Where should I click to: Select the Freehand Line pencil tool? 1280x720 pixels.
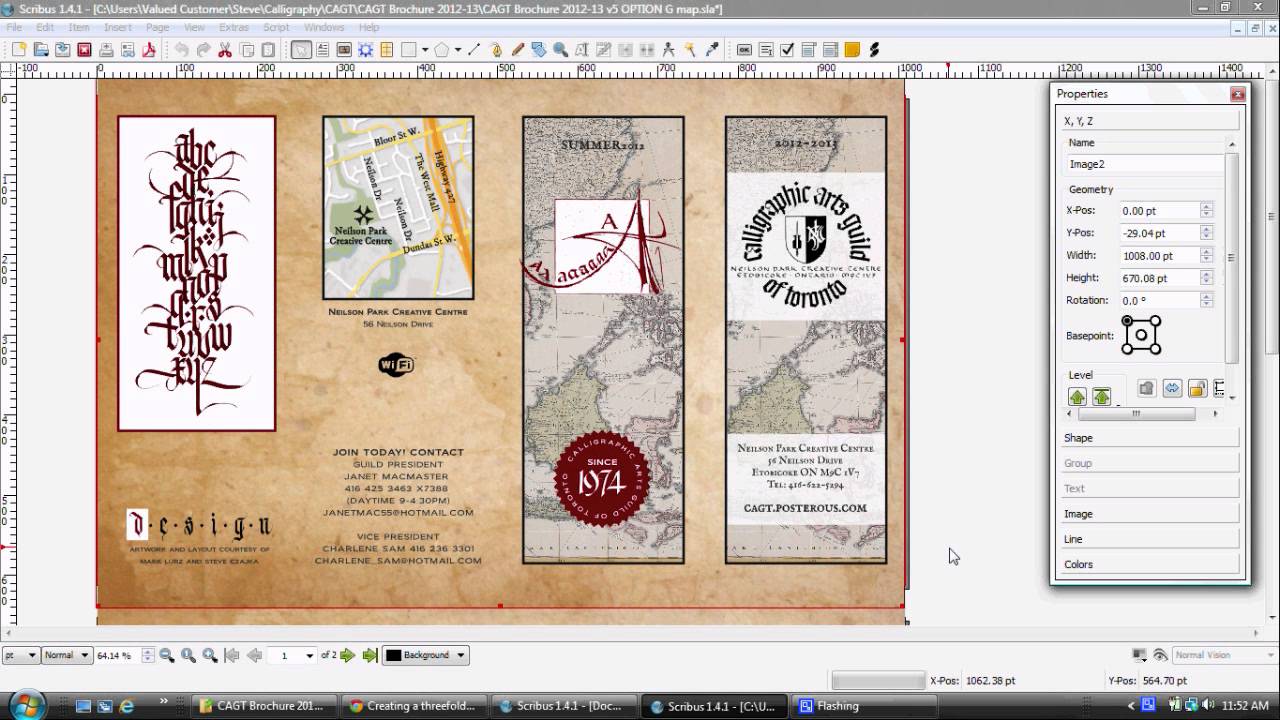[517, 50]
